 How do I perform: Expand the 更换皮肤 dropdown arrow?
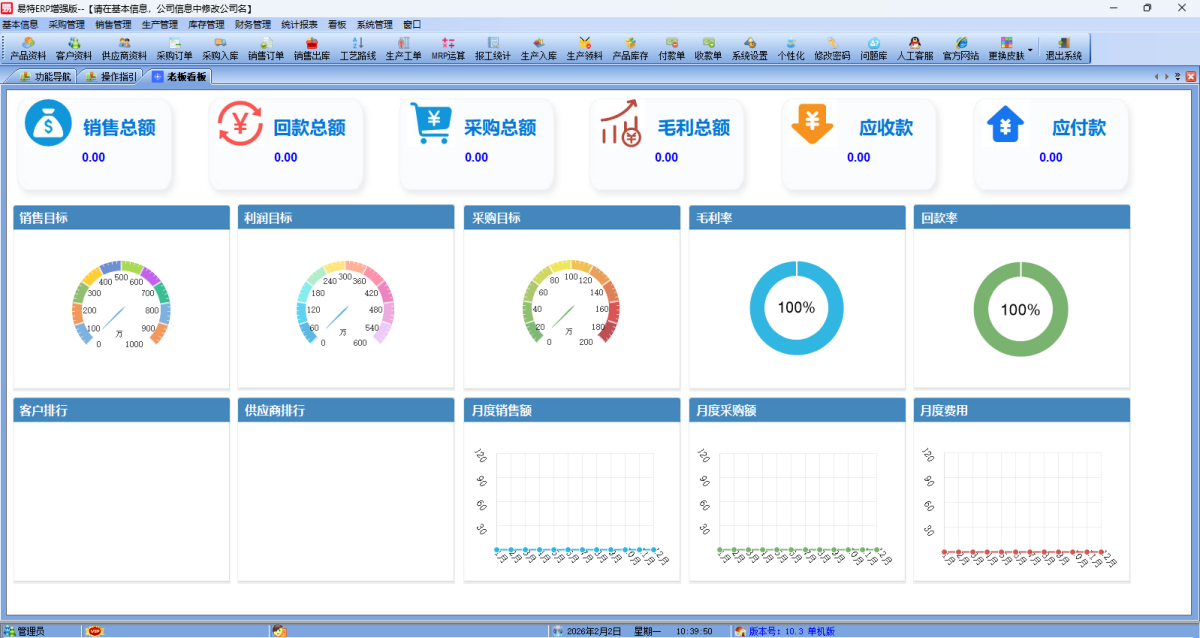(1030, 48)
